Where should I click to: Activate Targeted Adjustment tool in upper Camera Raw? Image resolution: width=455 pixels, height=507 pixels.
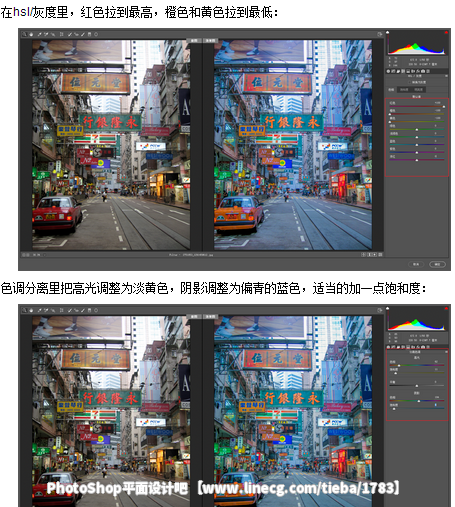tap(53, 34)
